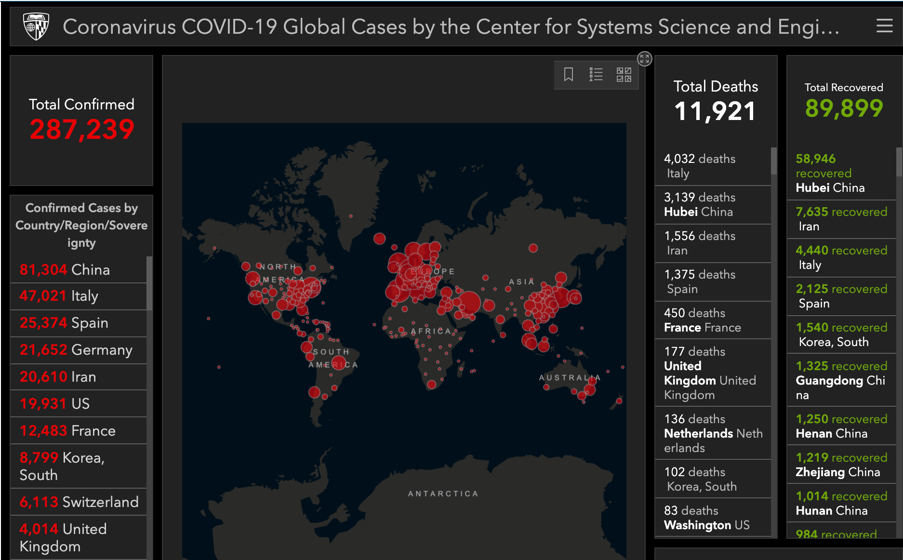Click the Johns Hopkins shield logo
The image size is (903, 560).
(36, 27)
